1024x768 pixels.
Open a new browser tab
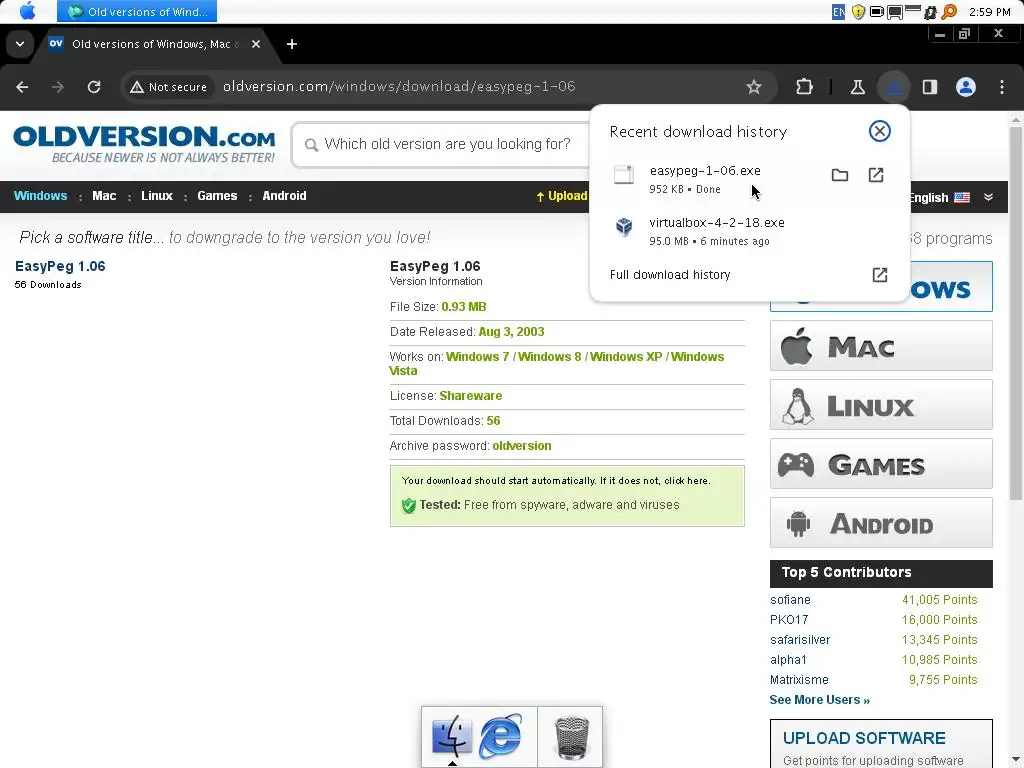(292, 44)
